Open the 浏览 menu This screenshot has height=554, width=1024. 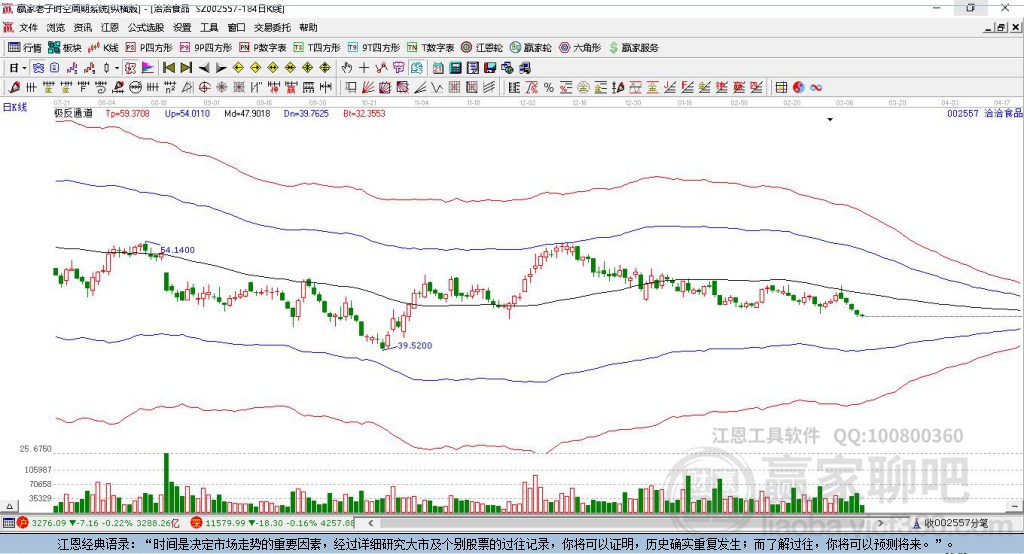pyautogui.click(x=56, y=27)
